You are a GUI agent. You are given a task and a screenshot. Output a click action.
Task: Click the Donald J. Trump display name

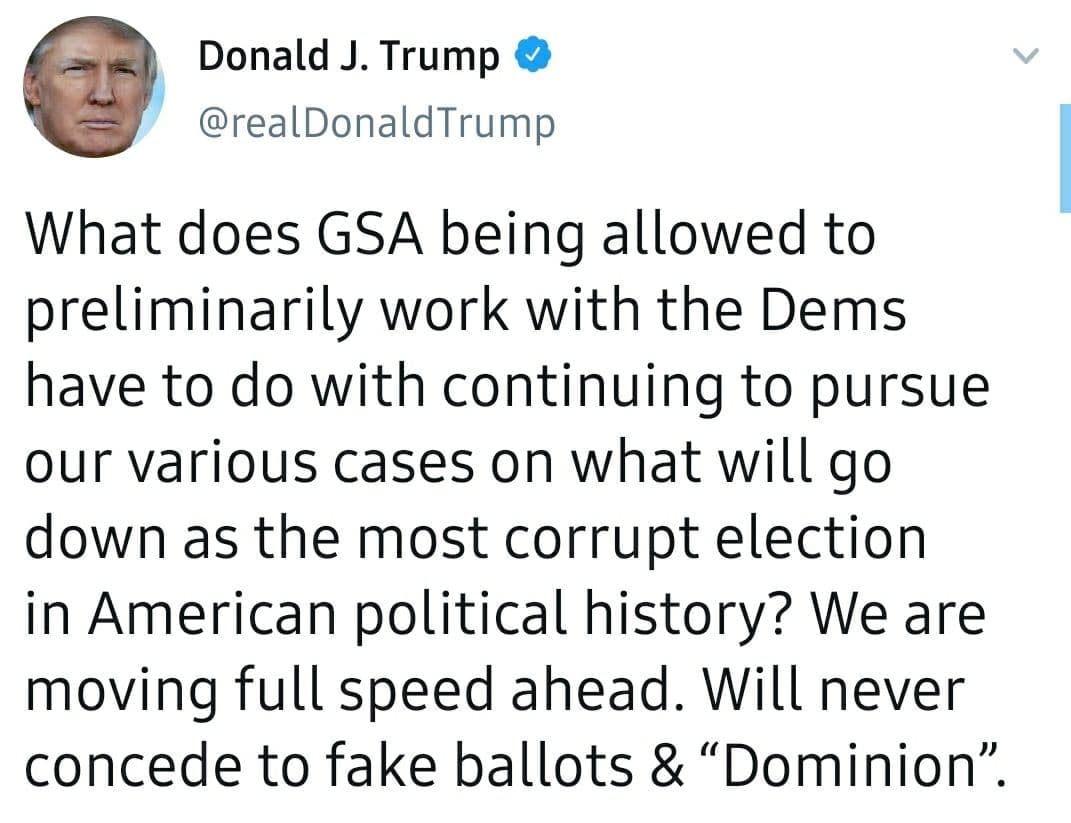(348, 57)
